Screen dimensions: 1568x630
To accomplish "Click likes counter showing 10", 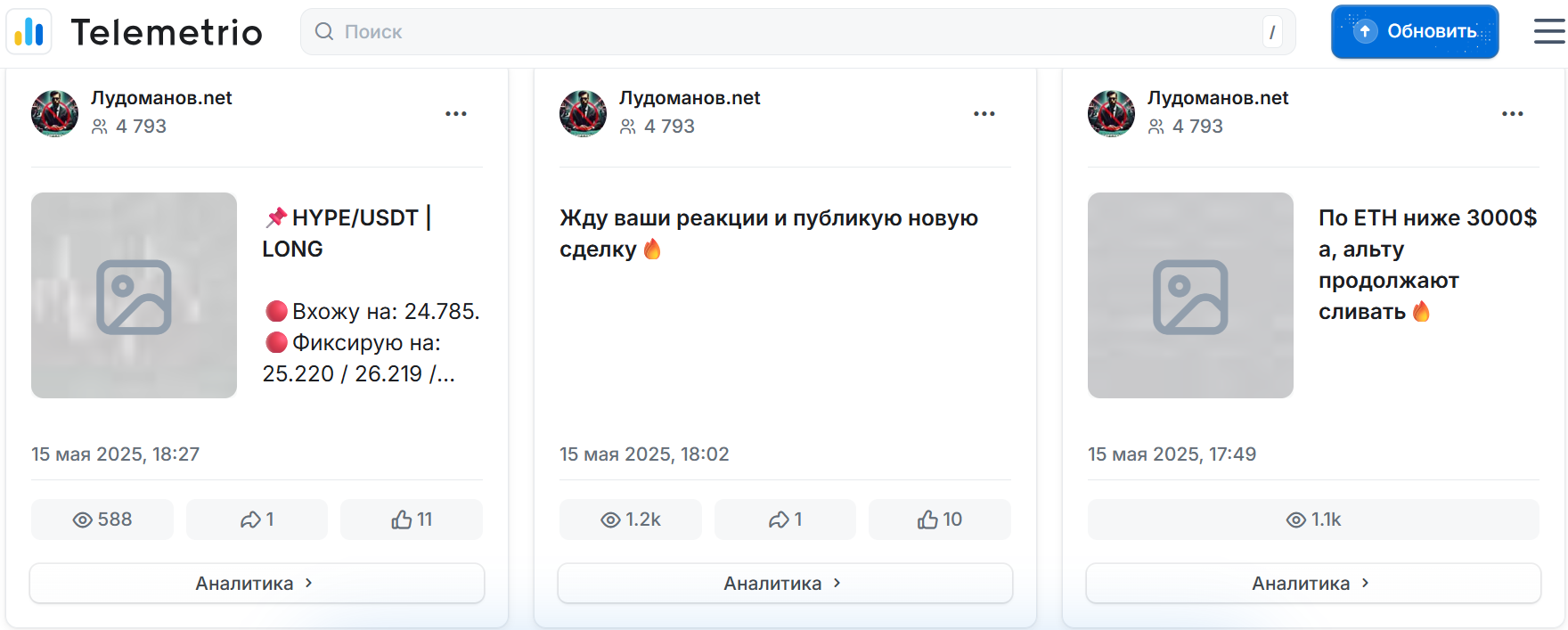I will (940, 520).
